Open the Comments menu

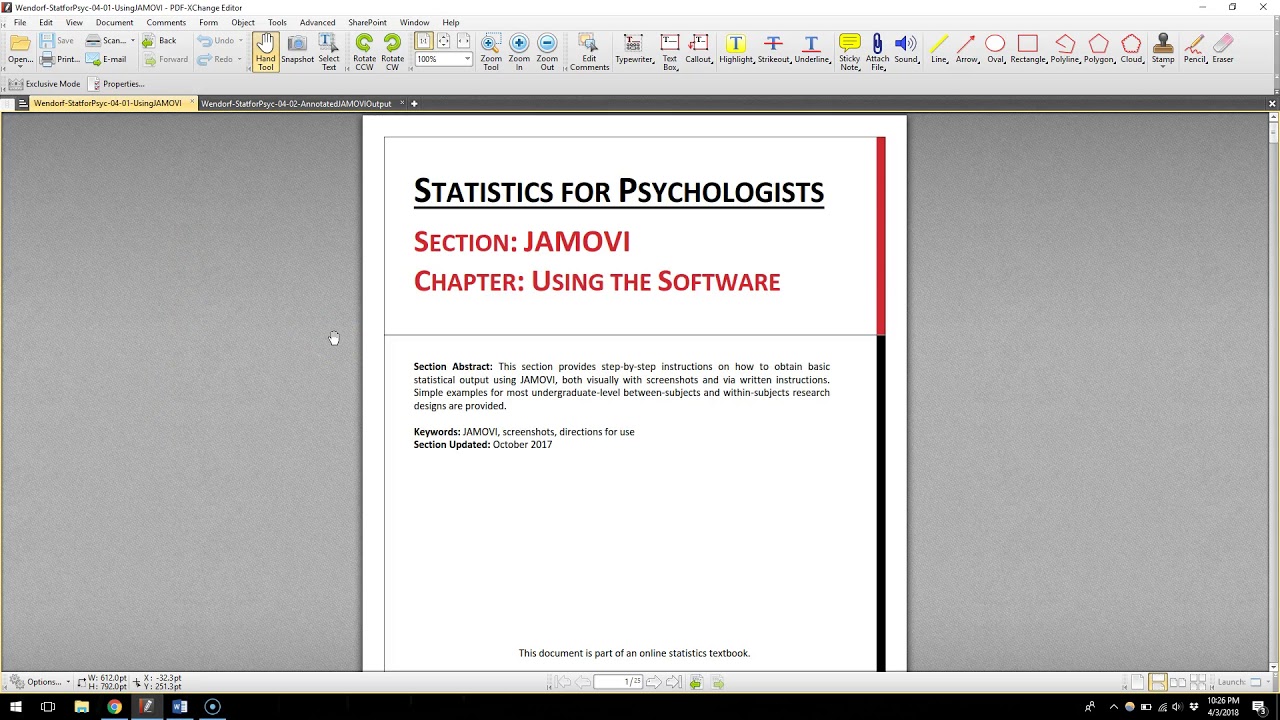(166, 22)
